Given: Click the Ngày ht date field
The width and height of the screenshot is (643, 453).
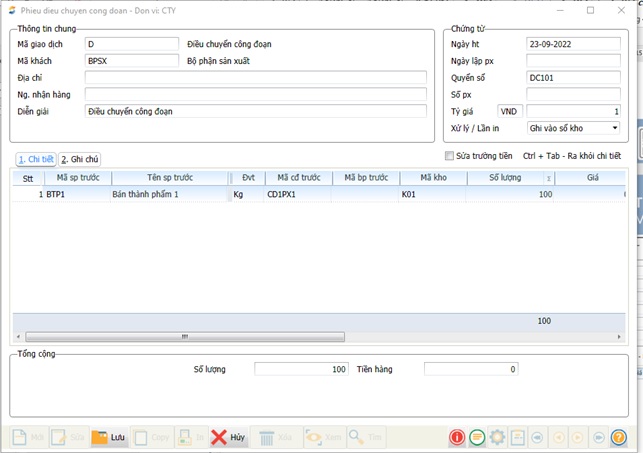Looking at the screenshot, I should [x=573, y=44].
